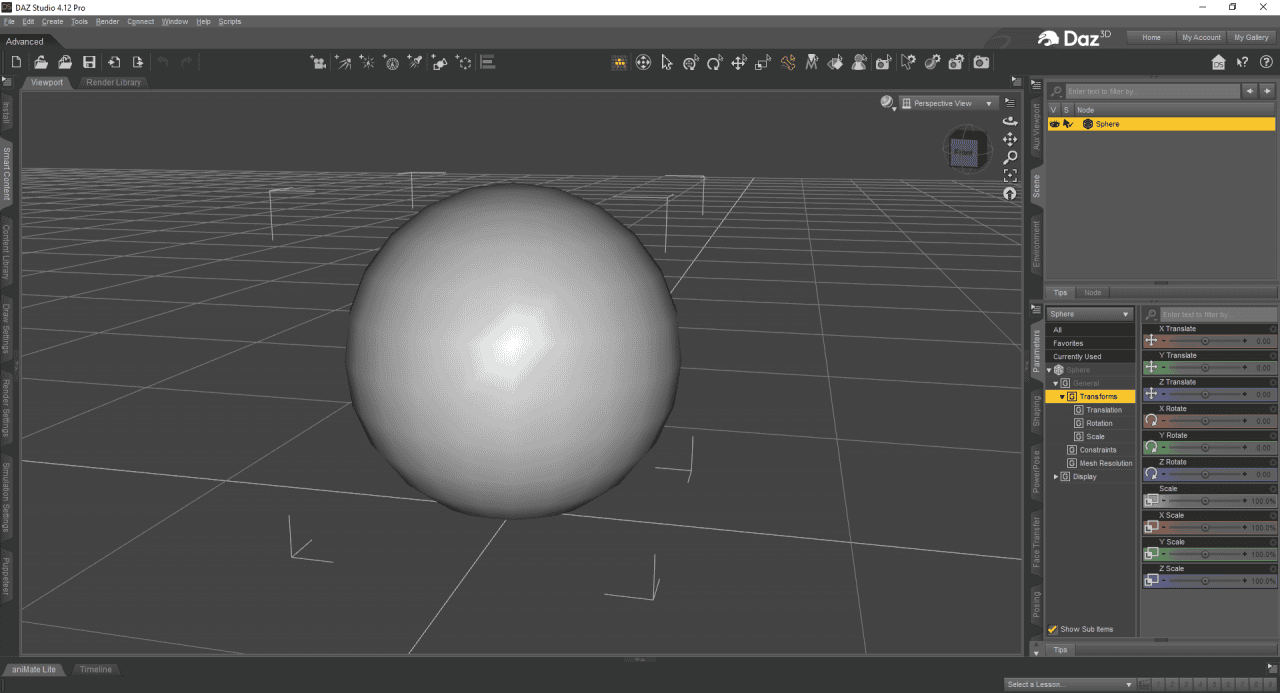Click the X Translate slider handle
Viewport: 1280px width, 693px height.
click(x=1207, y=340)
